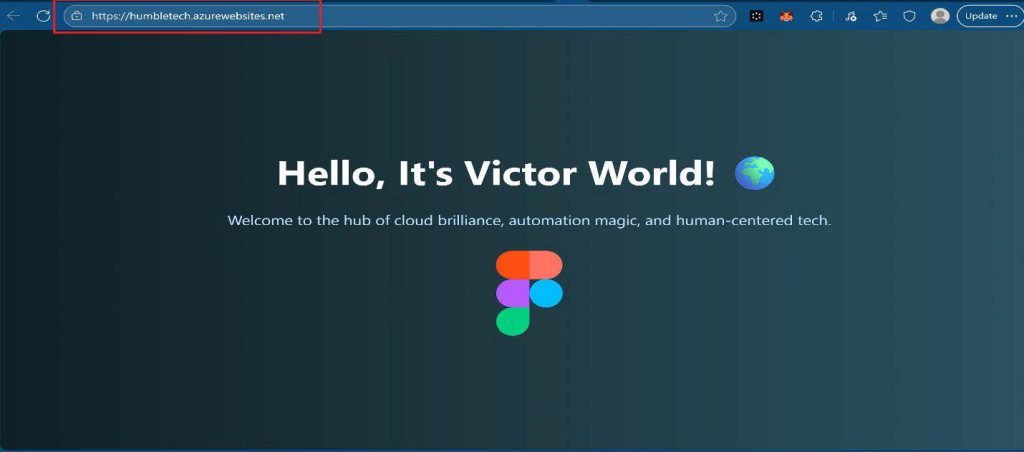
Task: Open the three-dot Settings and more menu
Action: tap(1011, 16)
